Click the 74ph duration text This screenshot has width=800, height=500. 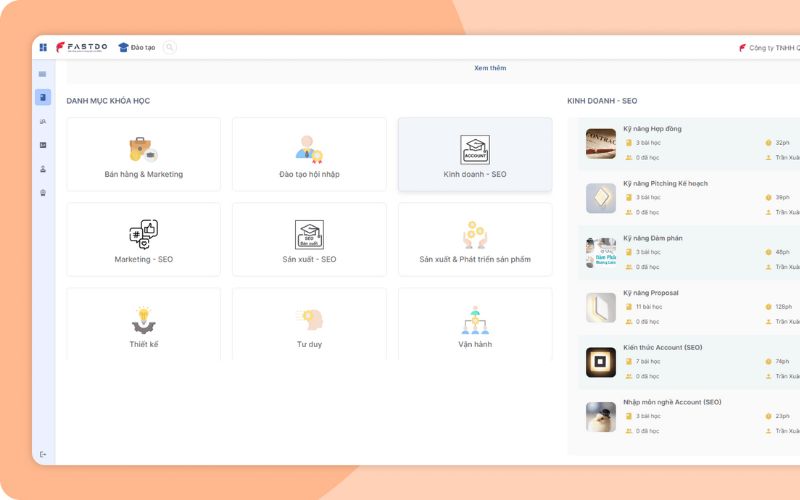(782, 361)
